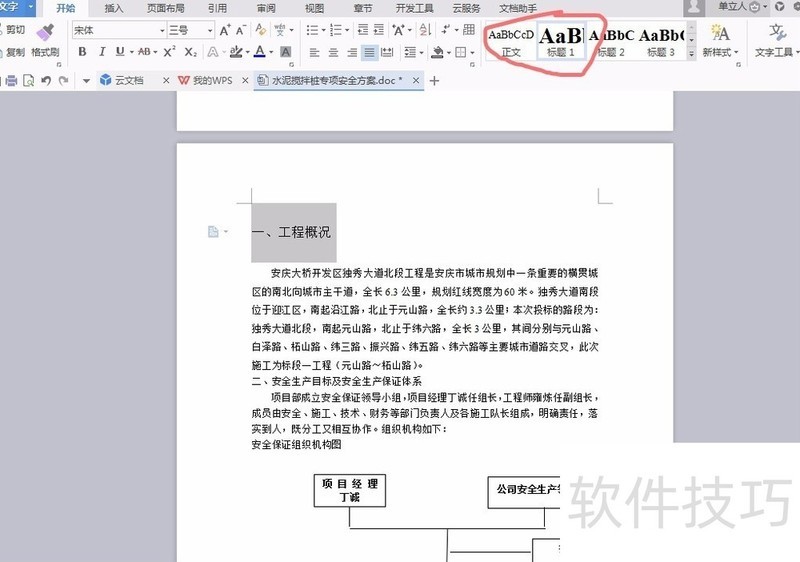The image size is (800, 562).
Task: Apply the 正文 style
Action: [511, 42]
